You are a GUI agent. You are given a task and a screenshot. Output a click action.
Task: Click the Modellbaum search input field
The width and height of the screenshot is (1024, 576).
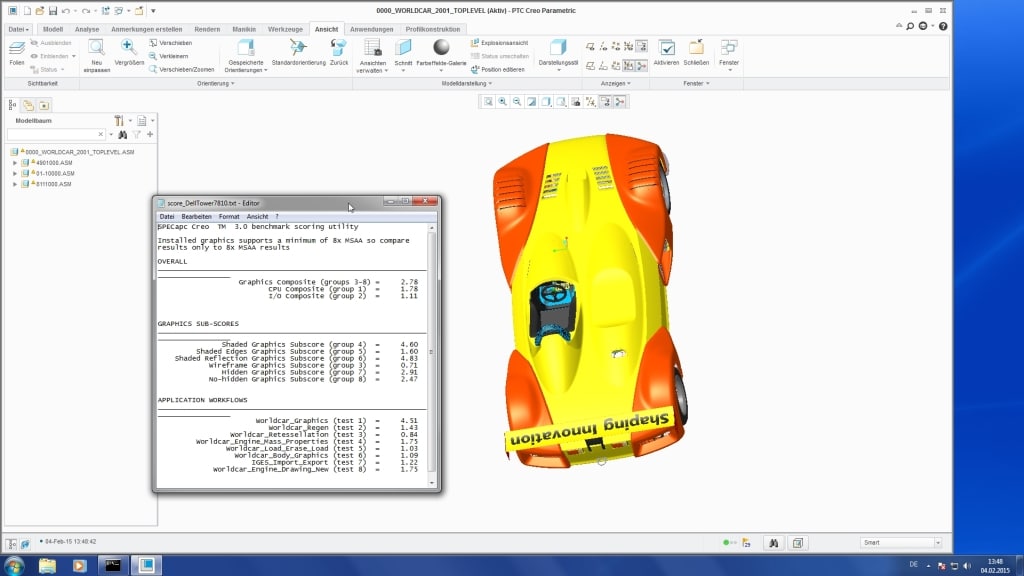[56, 135]
